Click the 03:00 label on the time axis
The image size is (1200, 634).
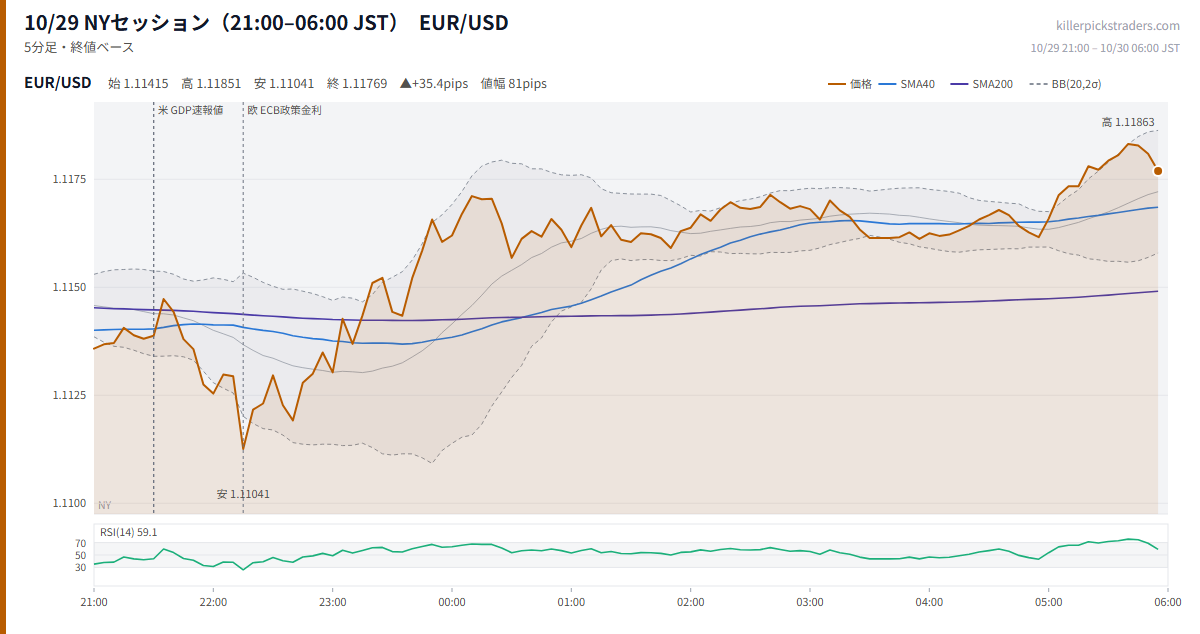pos(810,603)
